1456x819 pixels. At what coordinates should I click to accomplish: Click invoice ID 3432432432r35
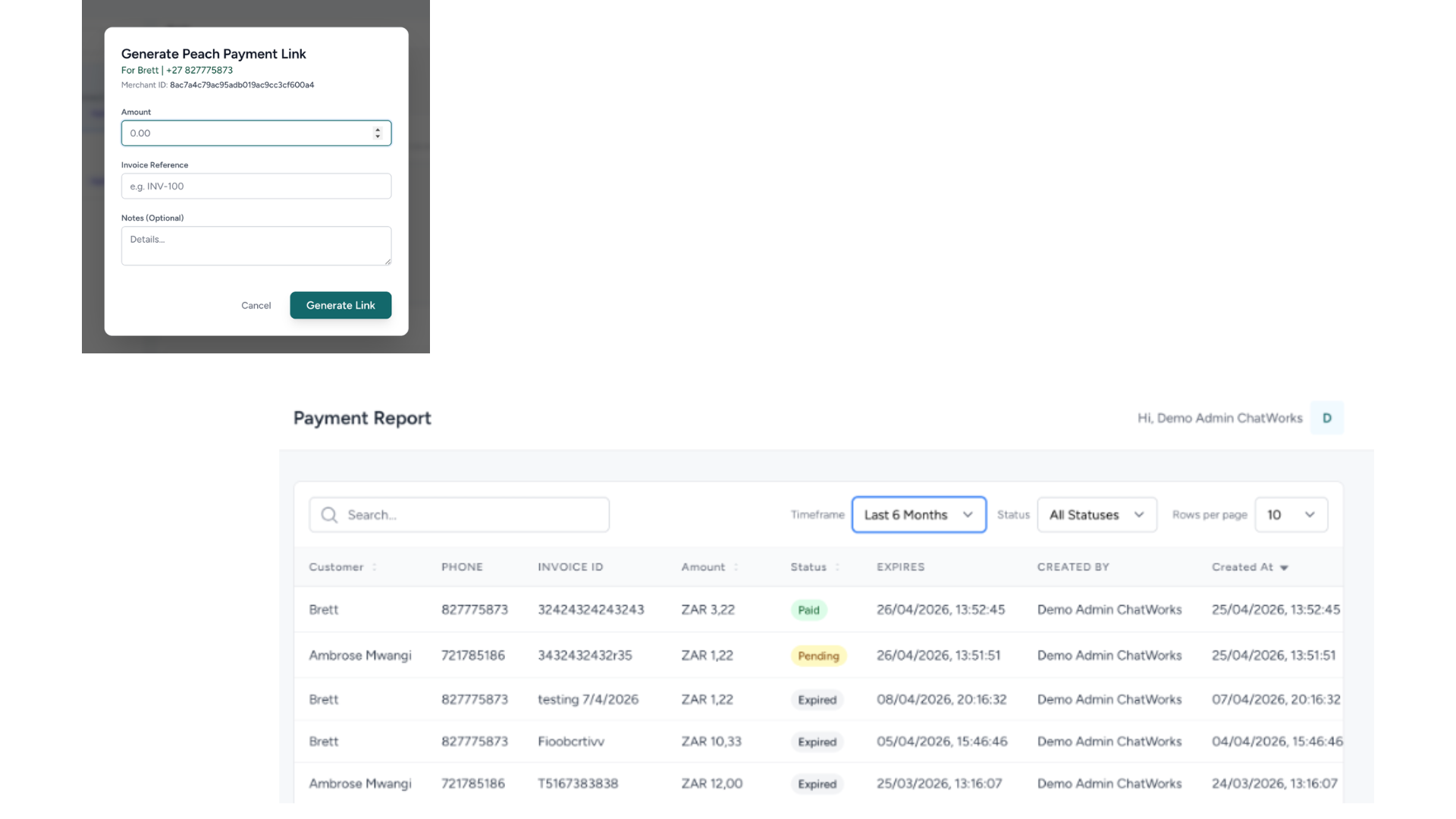585,655
